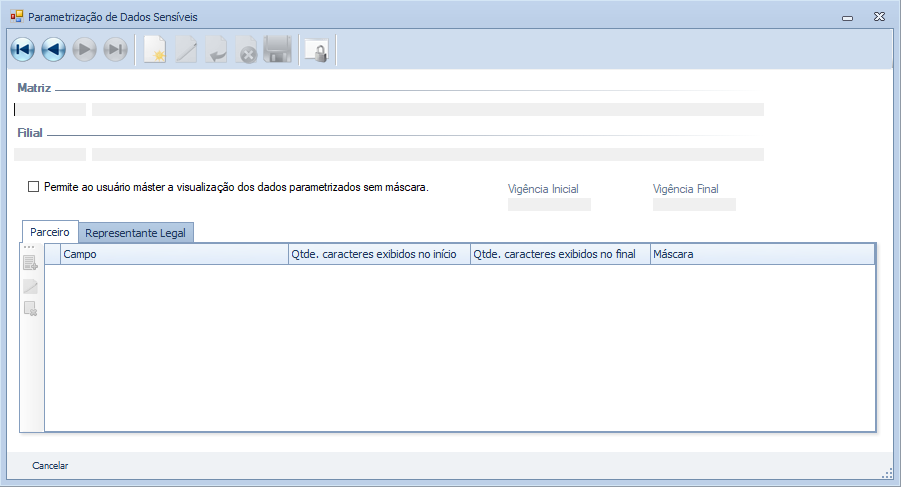Screen dimensions: 901x488
Task: Create a new record with the star page icon
Action: click(x=155, y=49)
